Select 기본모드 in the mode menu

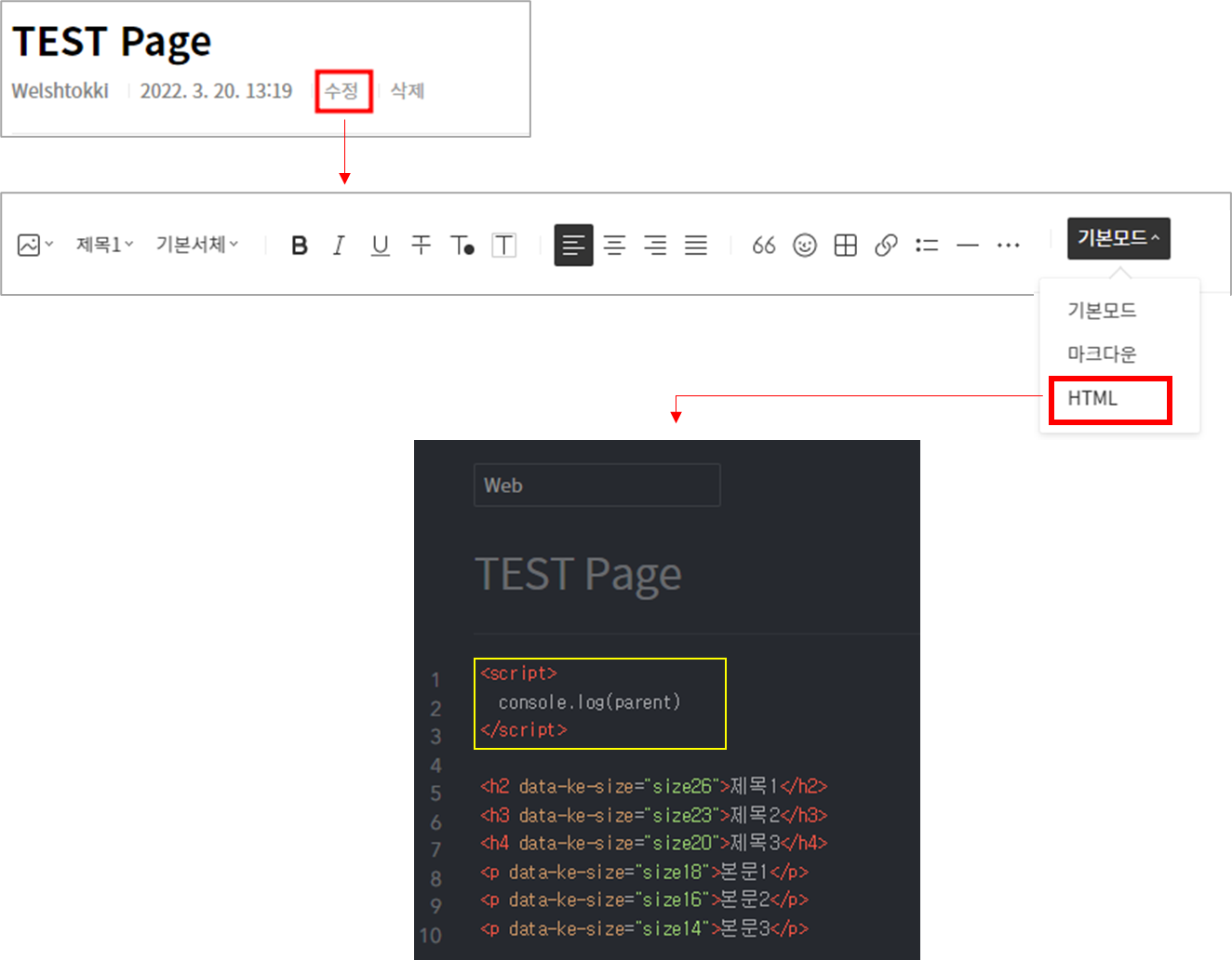pos(1102,311)
